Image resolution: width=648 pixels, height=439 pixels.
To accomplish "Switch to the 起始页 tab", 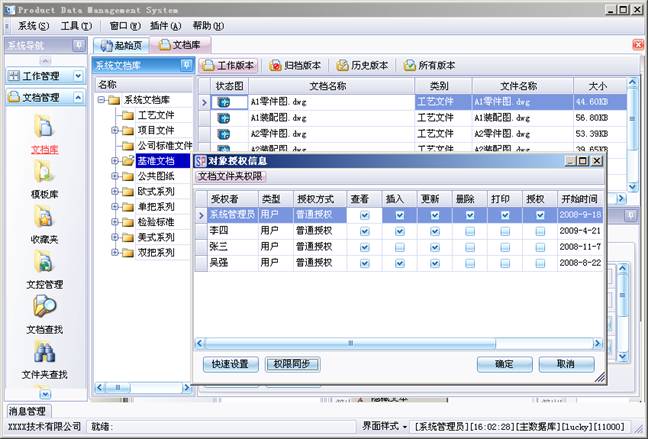I will point(122,45).
